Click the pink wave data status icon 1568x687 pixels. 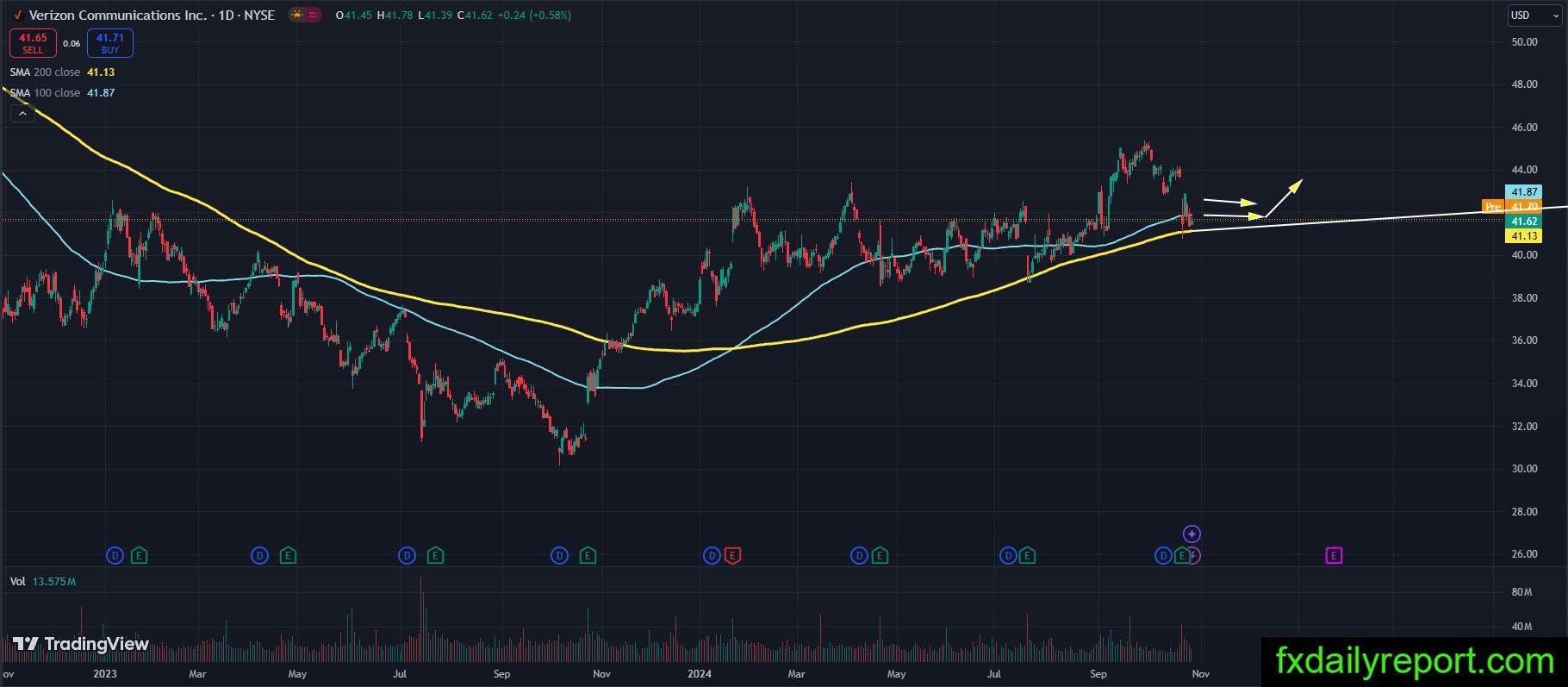[312, 15]
